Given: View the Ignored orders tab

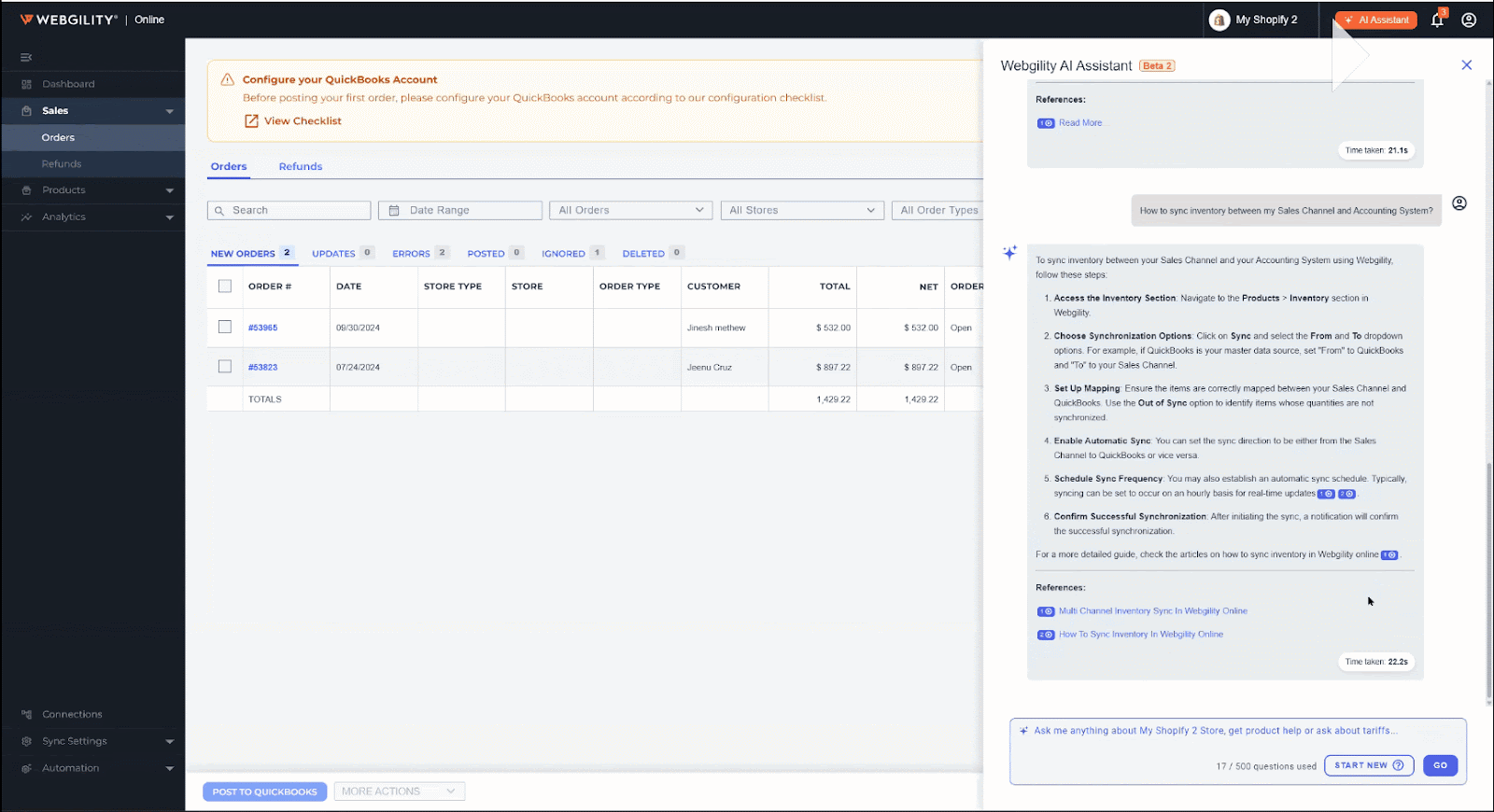Looking at the screenshot, I should pyautogui.click(x=572, y=254).
